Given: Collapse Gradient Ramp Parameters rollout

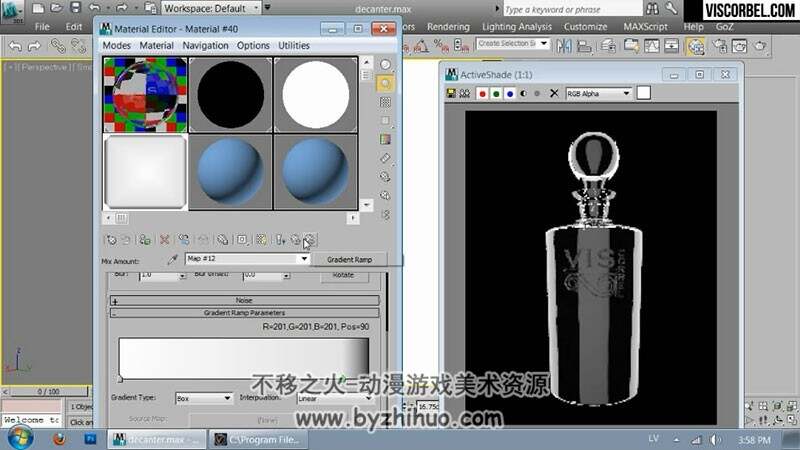Looking at the screenshot, I should coord(244,313).
